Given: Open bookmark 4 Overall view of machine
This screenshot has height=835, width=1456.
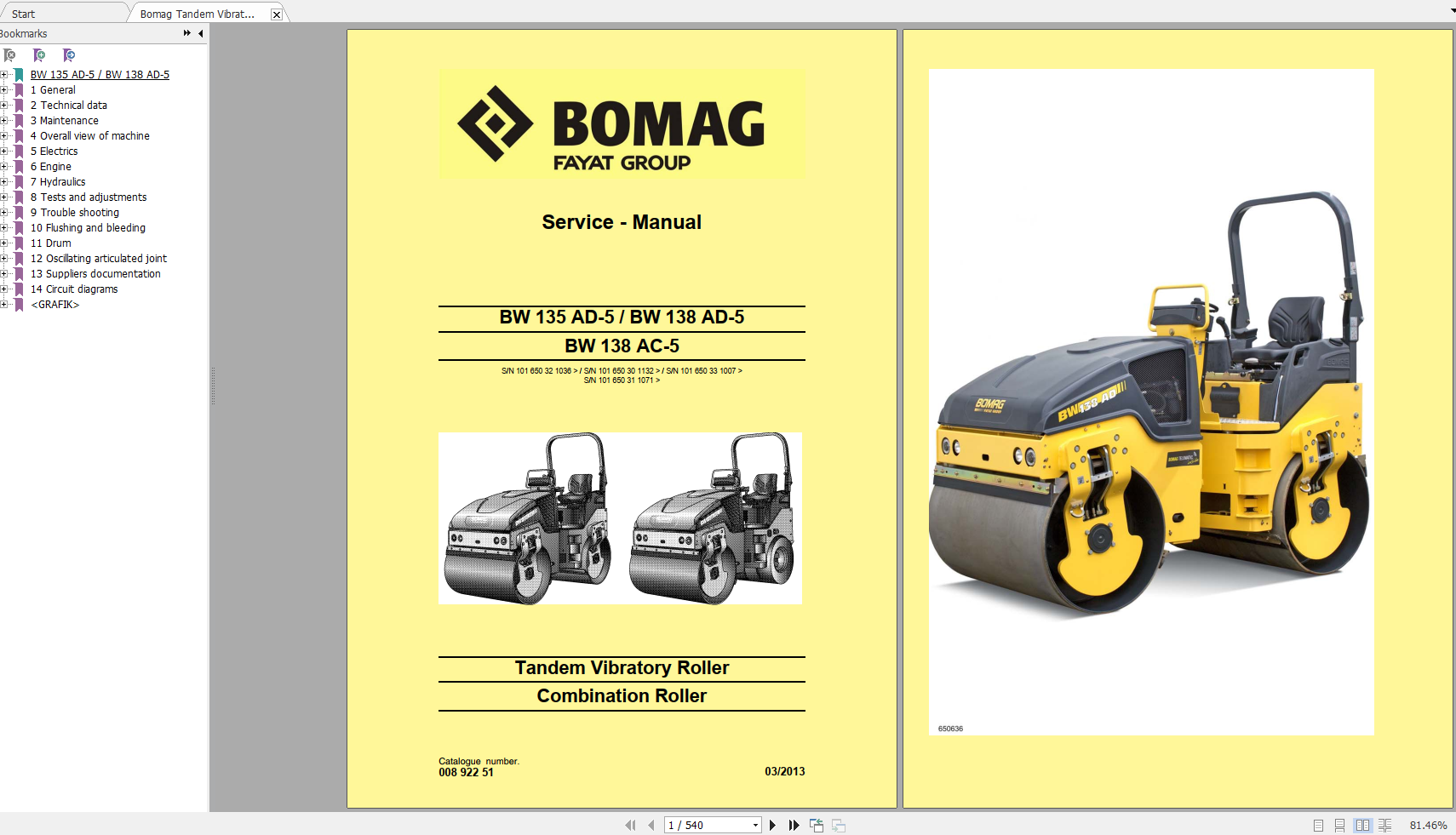Looking at the screenshot, I should (x=90, y=136).
